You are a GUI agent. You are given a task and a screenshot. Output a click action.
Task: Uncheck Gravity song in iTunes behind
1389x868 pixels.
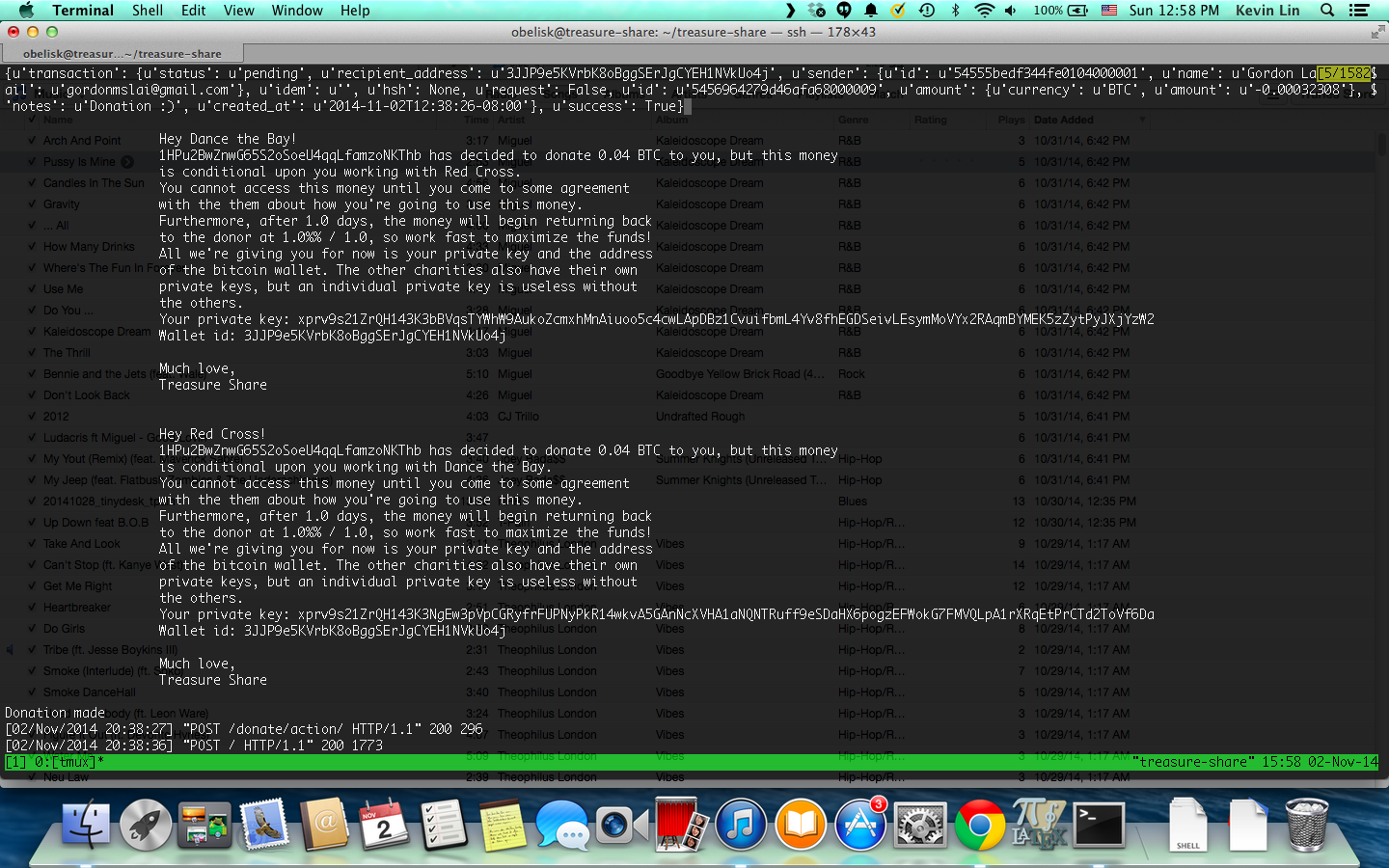31,204
